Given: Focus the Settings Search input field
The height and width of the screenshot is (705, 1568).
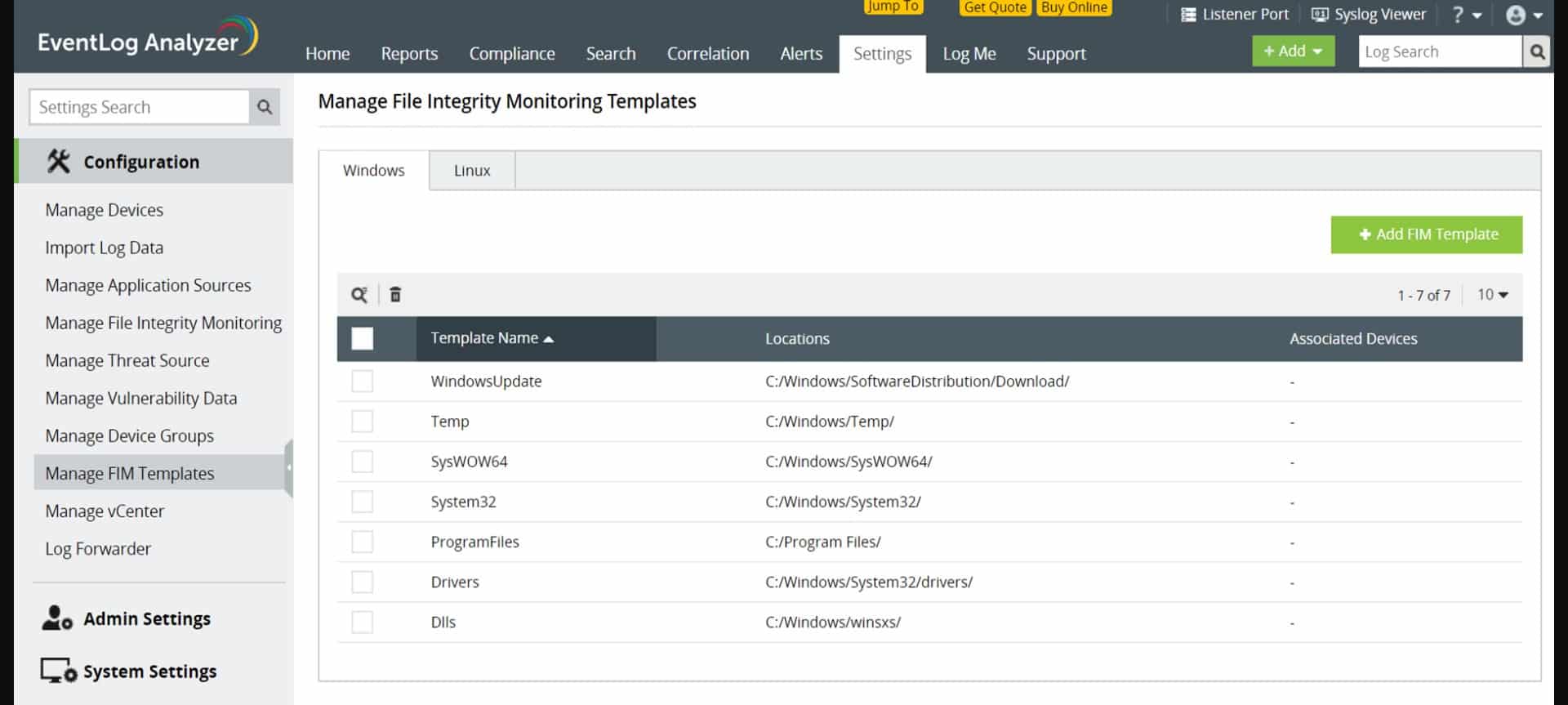Looking at the screenshot, I should (140, 107).
